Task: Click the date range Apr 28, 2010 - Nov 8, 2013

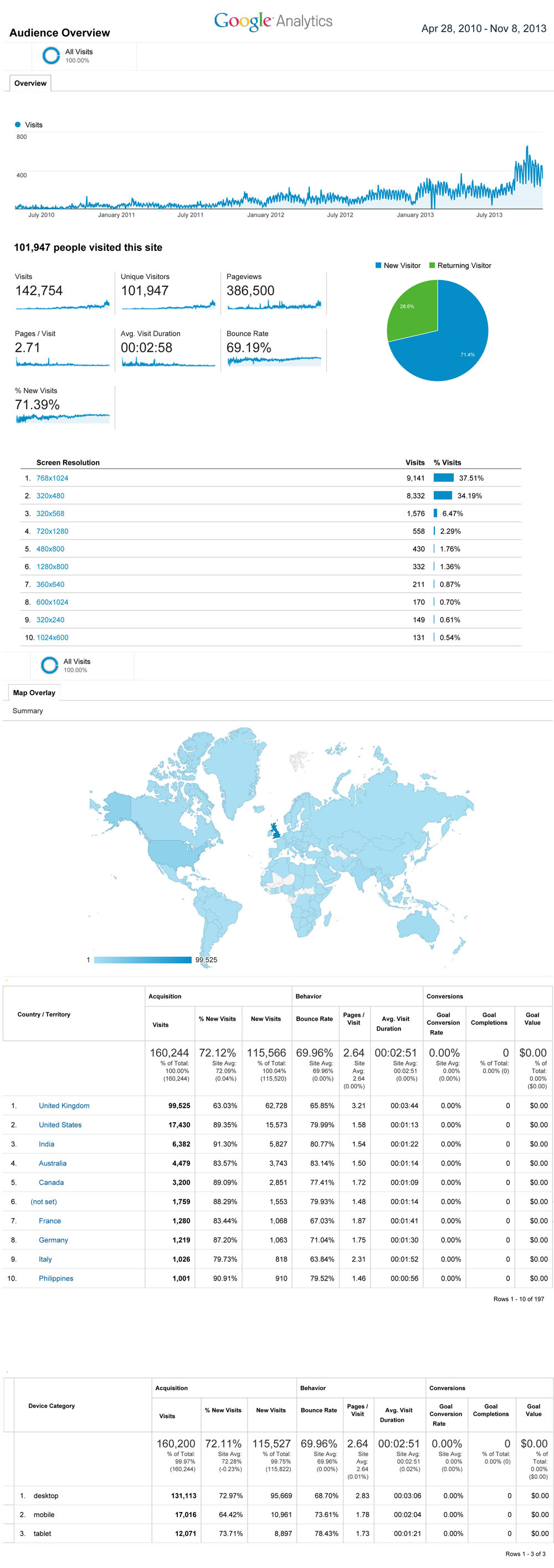Action: (x=484, y=29)
